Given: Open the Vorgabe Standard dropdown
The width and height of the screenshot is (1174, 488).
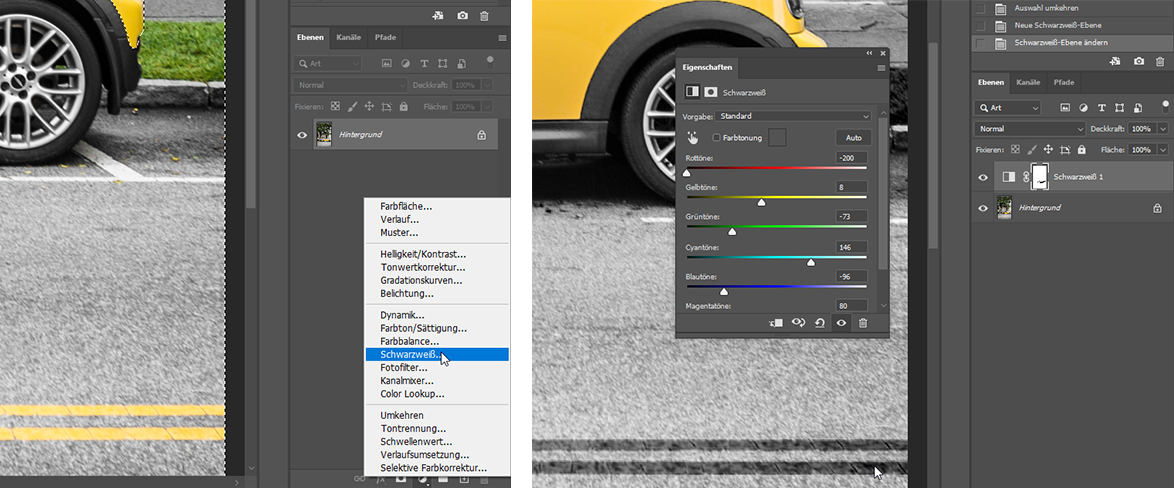Looking at the screenshot, I should (x=793, y=116).
